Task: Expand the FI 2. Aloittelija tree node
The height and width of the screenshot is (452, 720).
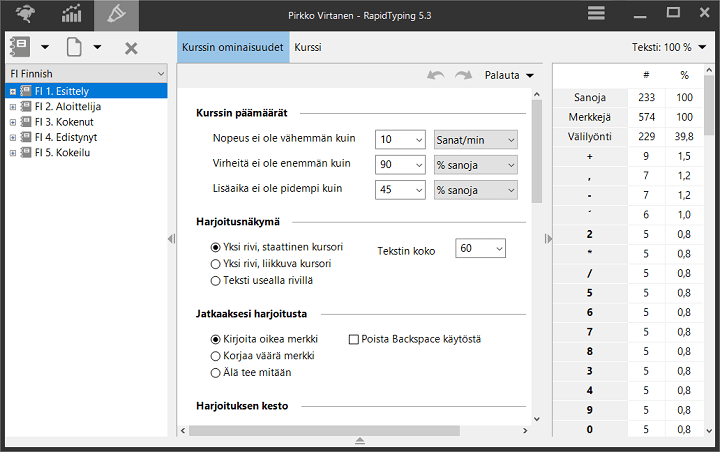Action: tap(13, 107)
